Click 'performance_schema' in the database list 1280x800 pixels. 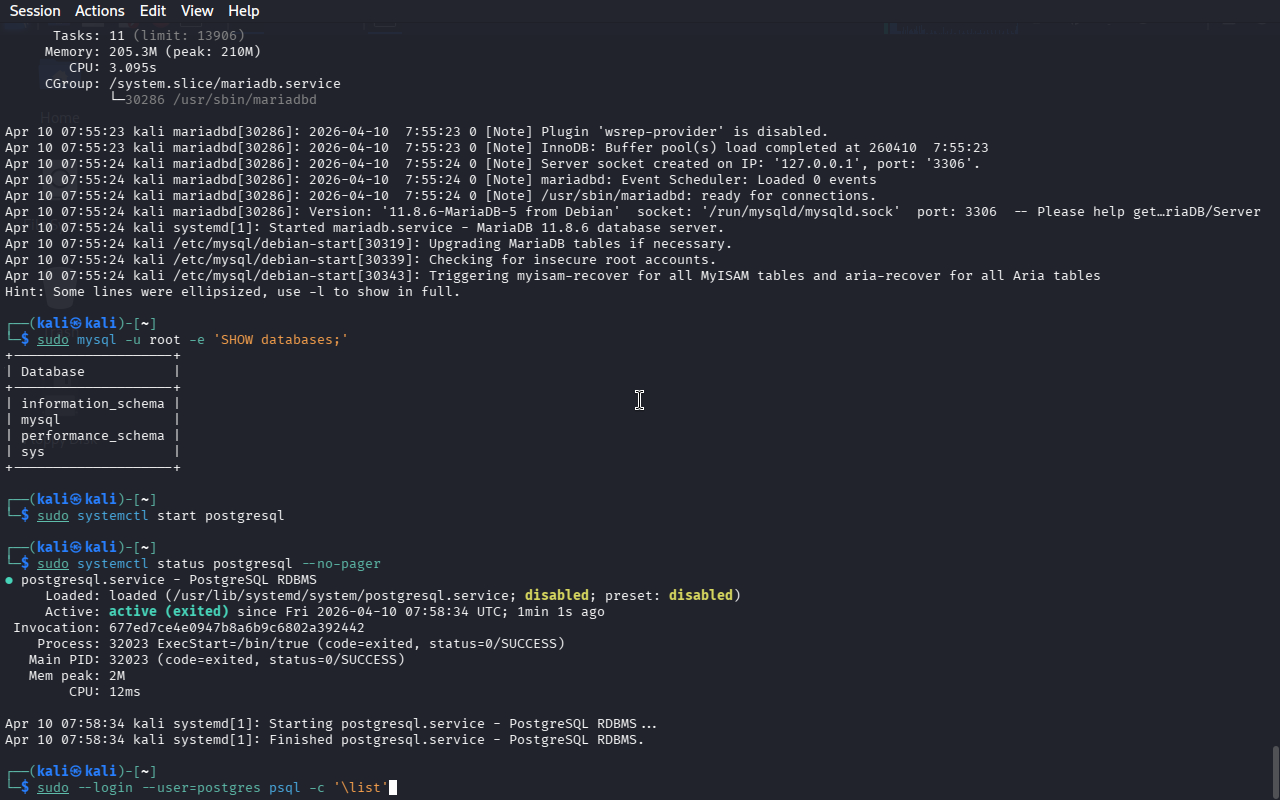(x=92, y=436)
